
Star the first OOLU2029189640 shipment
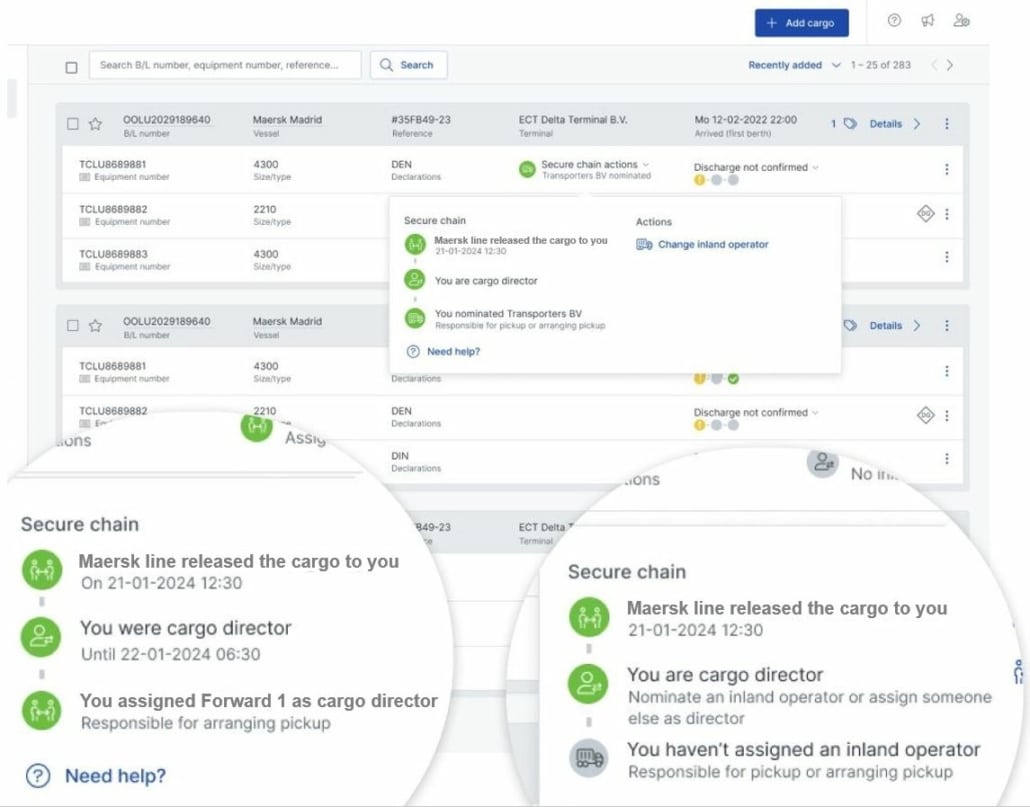[96, 124]
